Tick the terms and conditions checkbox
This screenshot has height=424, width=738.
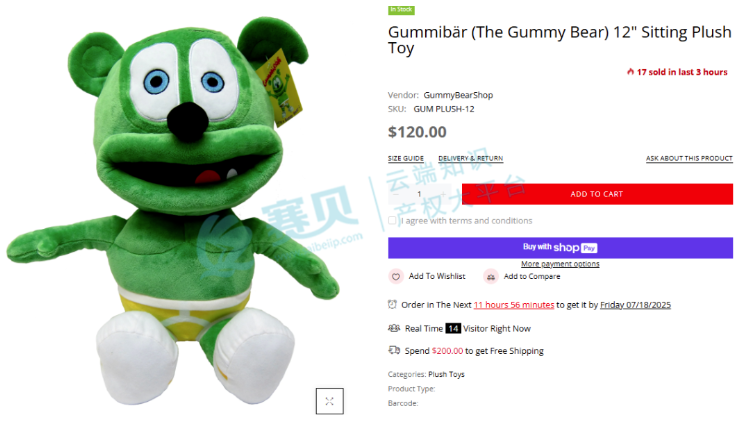pos(392,220)
